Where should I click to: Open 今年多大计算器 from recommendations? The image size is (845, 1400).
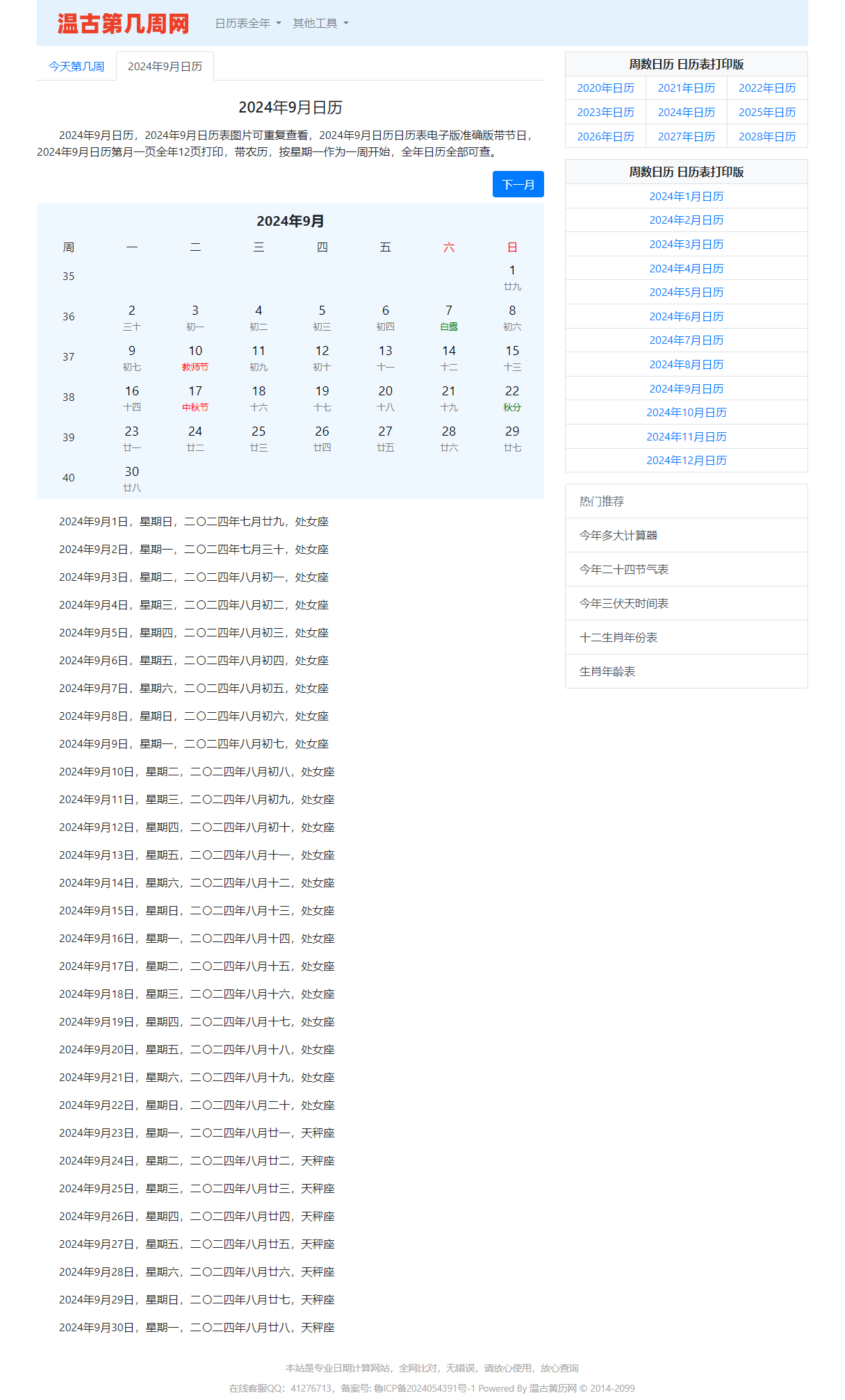618,536
